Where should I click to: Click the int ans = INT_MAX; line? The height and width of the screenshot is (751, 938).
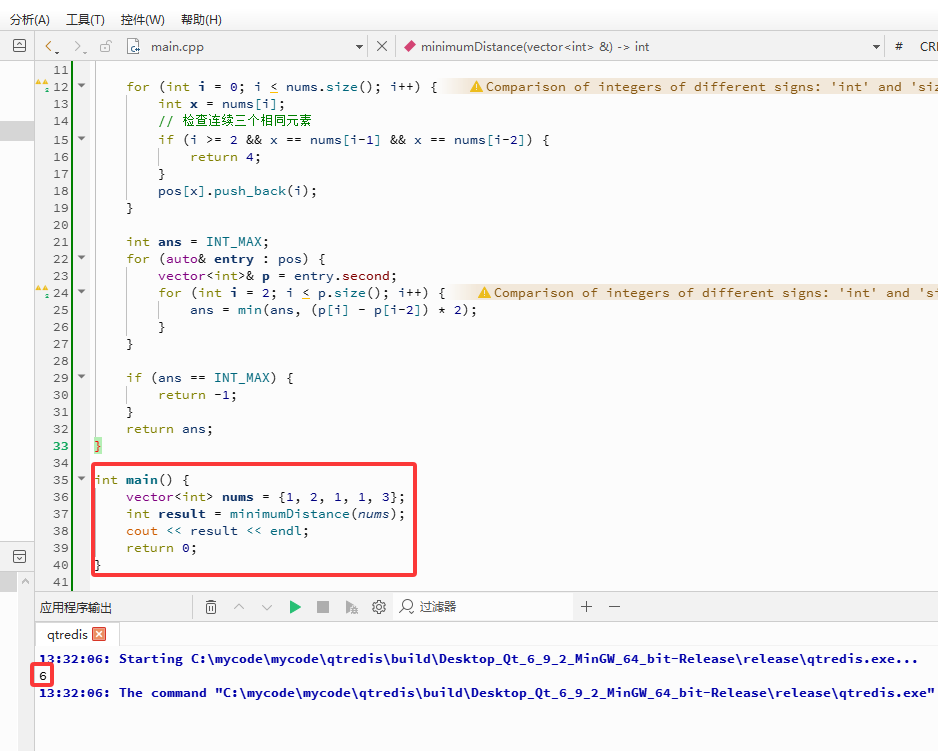(x=197, y=242)
